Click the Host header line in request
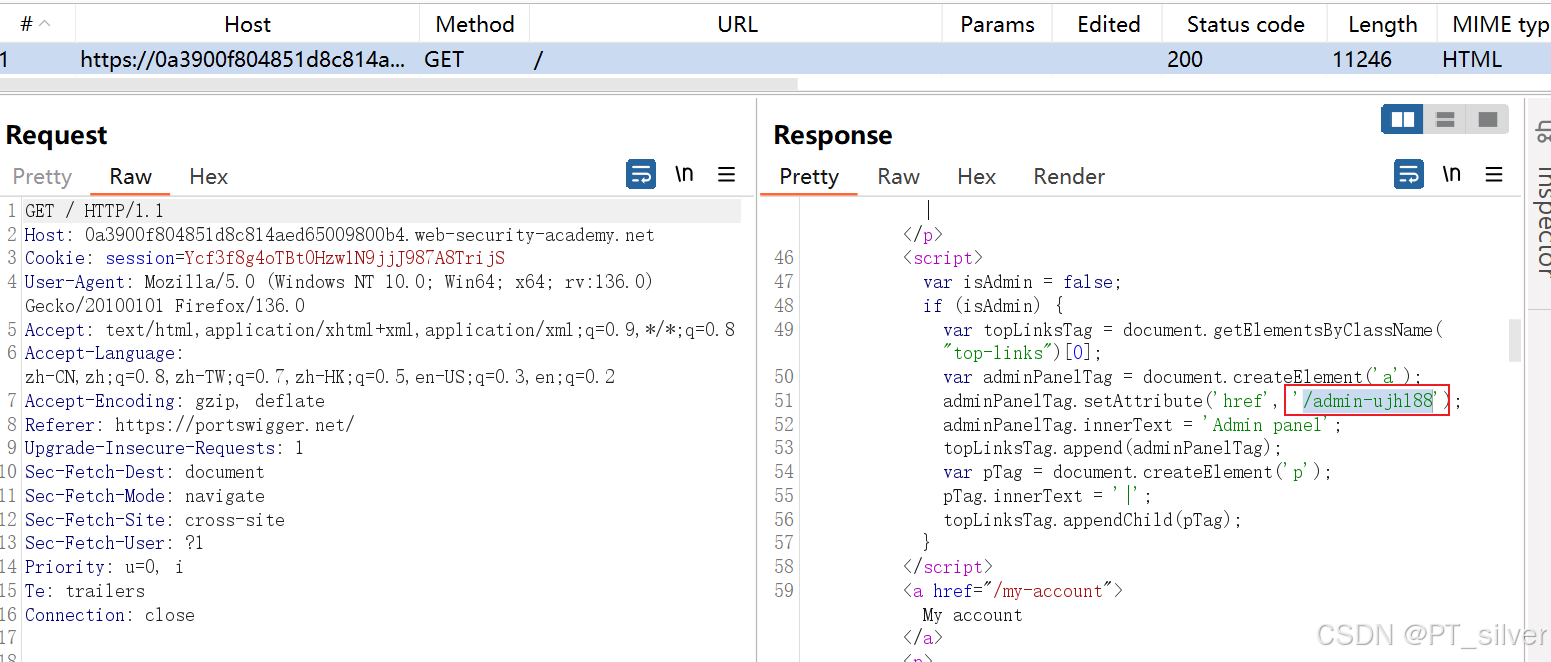1551x662 pixels. (x=340, y=235)
